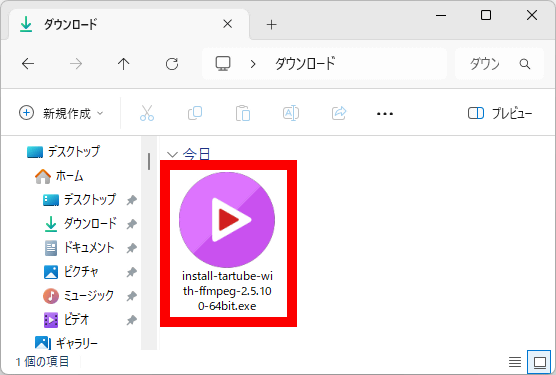This screenshot has width=556, height=375.
Task: Click the Rename icon in toolbar
Action: click(291, 113)
